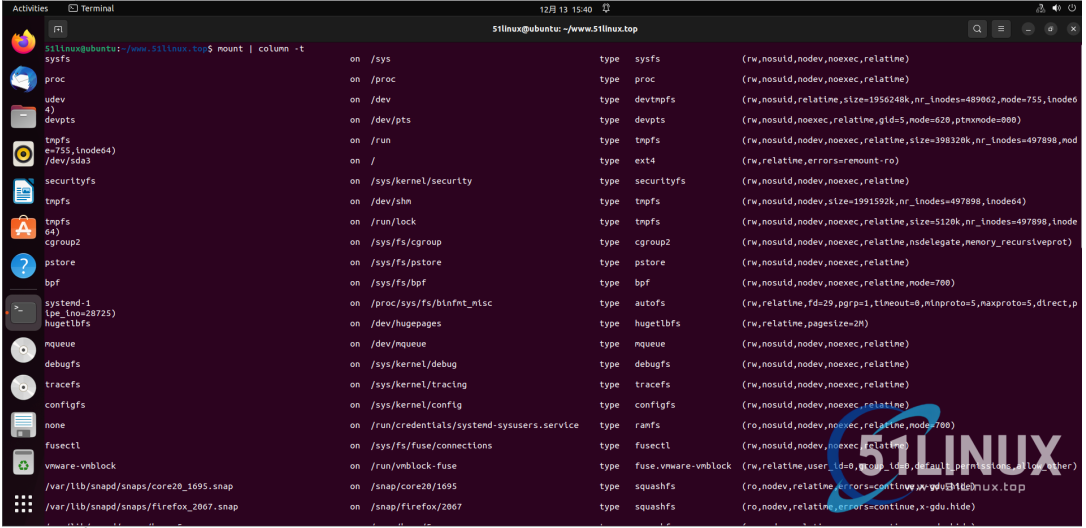Open the terminal hamburger menu
1086x528 pixels.
point(1001,29)
